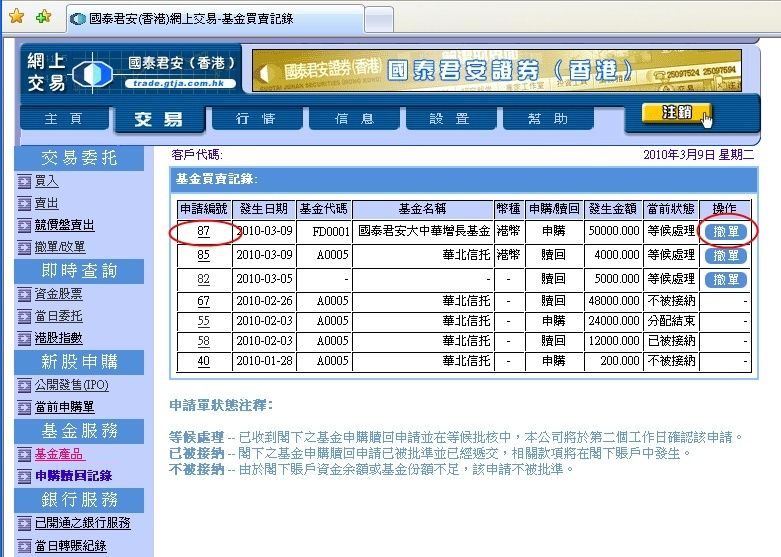Open application number 55 link
The height and width of the screenshot is (557, 781).
point(203,321)
